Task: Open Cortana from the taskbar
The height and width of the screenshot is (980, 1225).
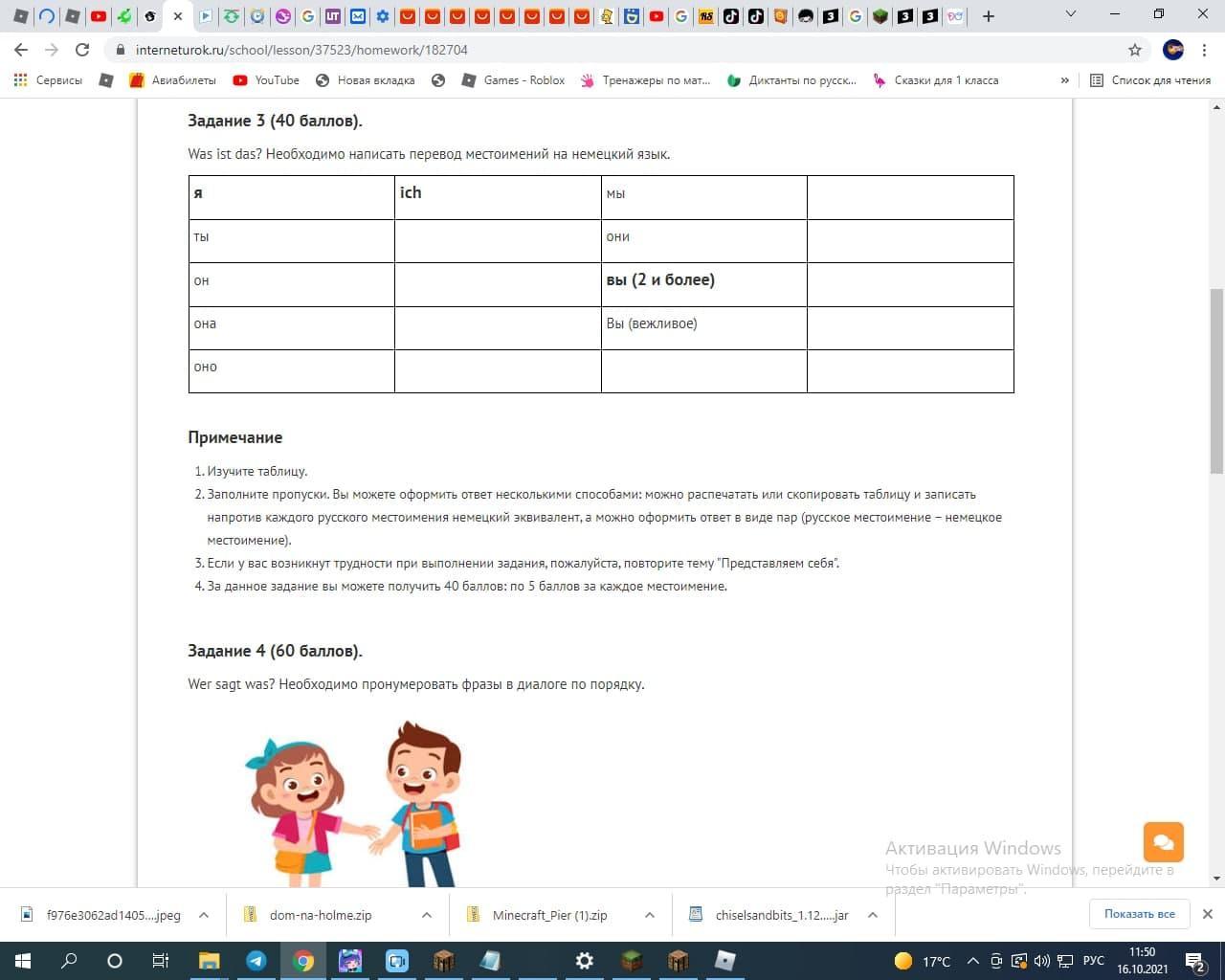Action: (x=115, y=961)
